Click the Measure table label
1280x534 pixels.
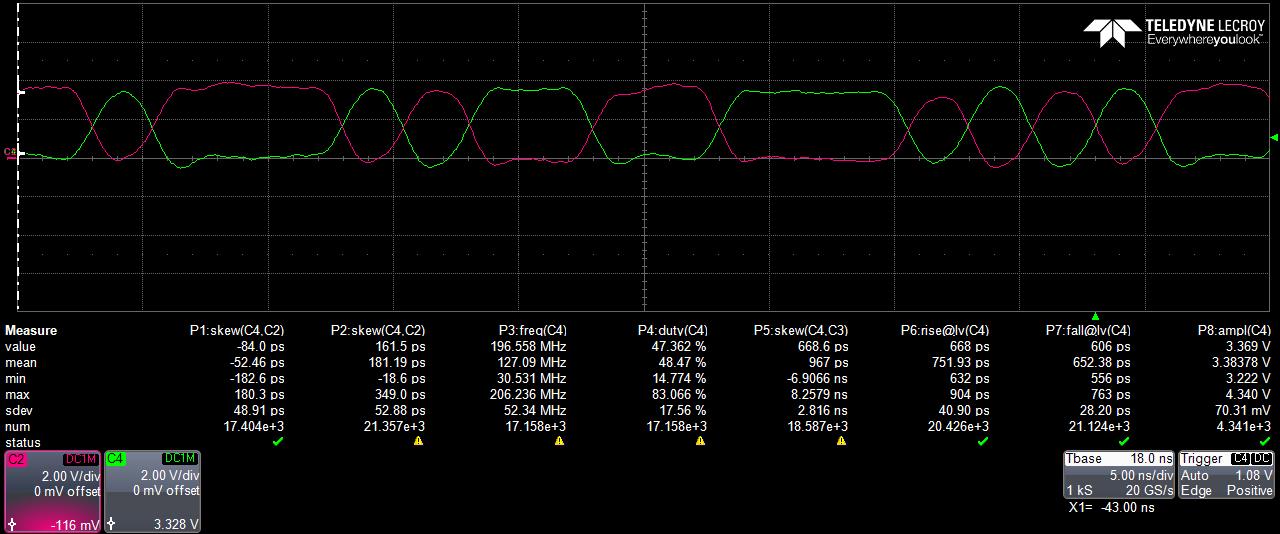coord(31,331)
